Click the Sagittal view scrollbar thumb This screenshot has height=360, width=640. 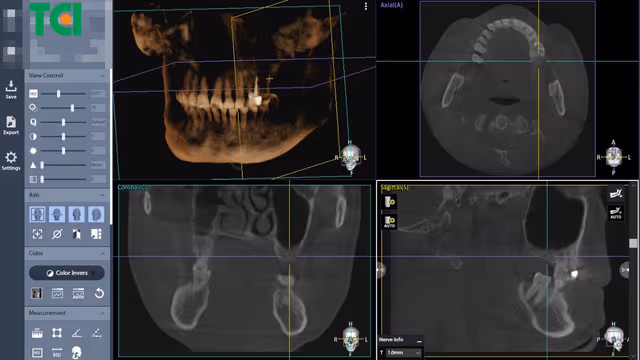[633, 243]
